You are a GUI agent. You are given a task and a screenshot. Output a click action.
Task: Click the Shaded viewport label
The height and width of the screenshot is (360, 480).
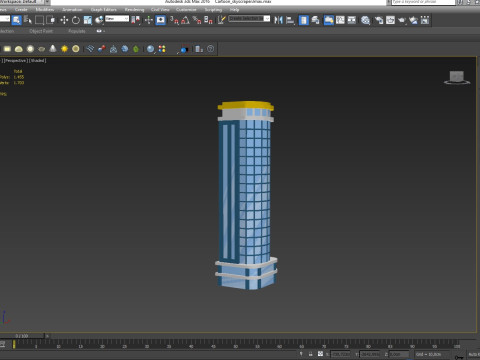(37, 61)
